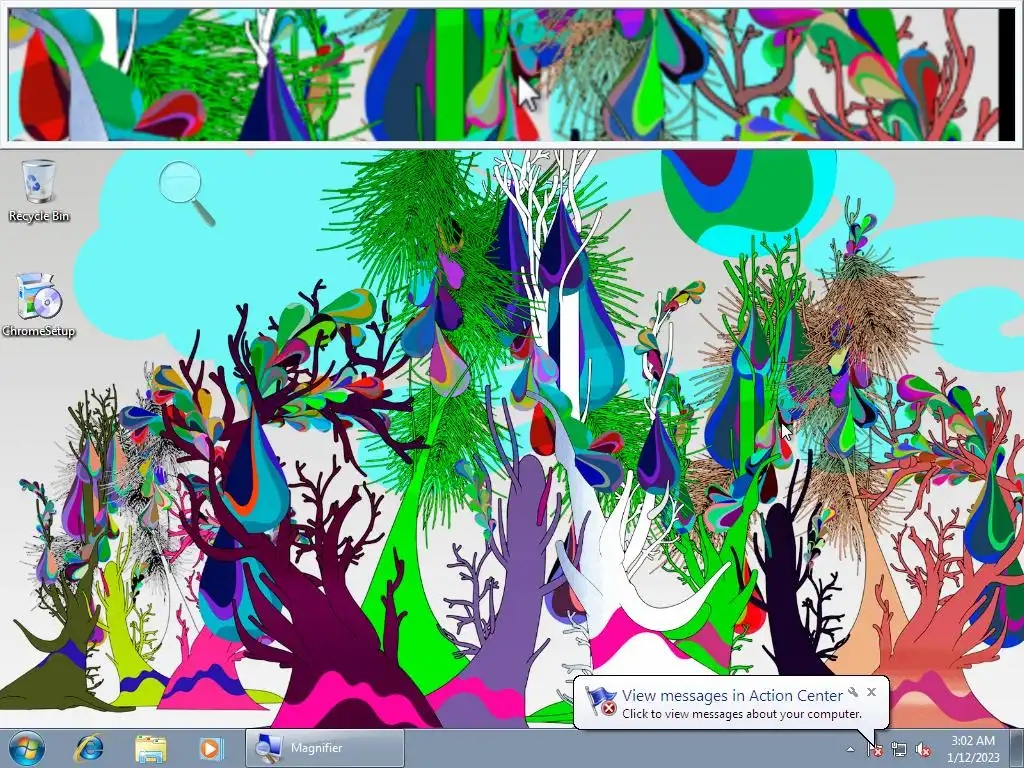This screenshot has width=1024, height=768.
Task: Close the Action Center notification balloon
Action: pos(871,692)
